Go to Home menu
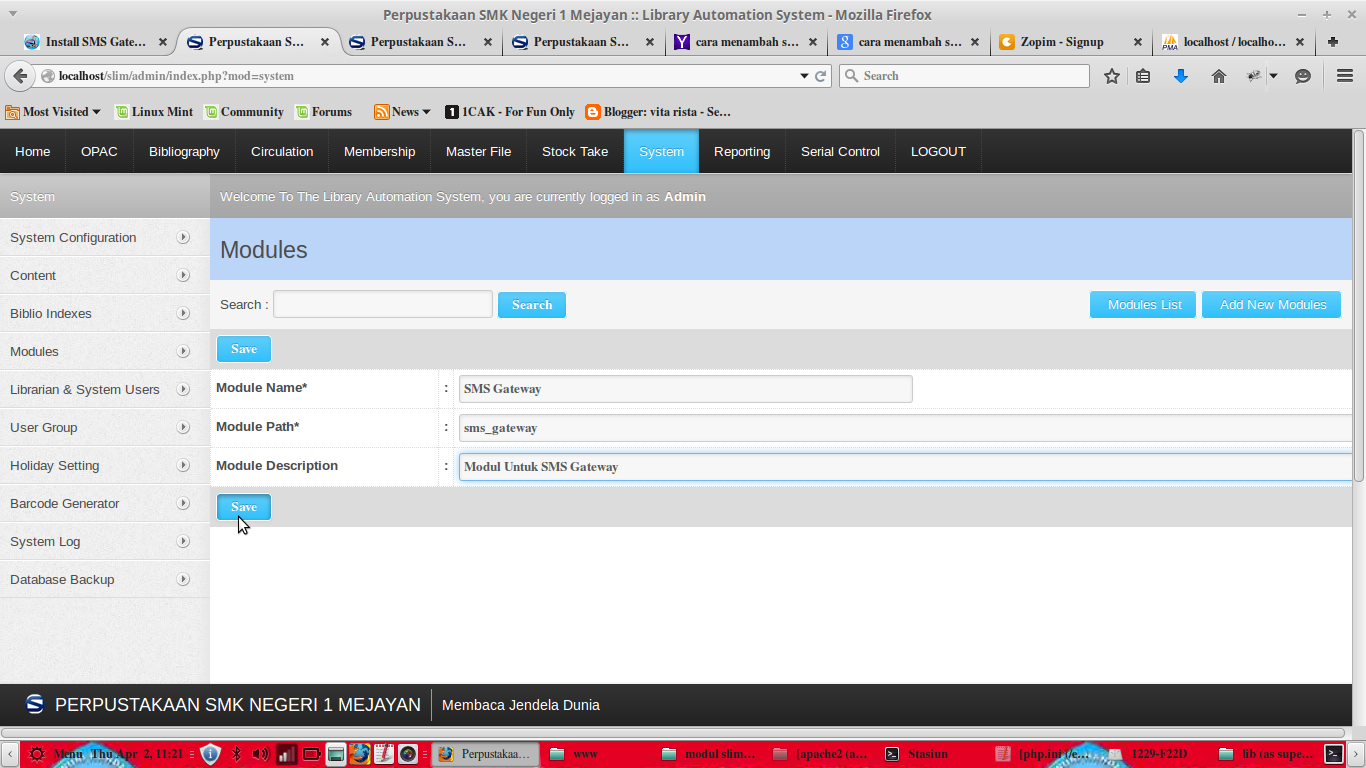This screenshot has width=1366, height=768. click(x=33, y=151)
